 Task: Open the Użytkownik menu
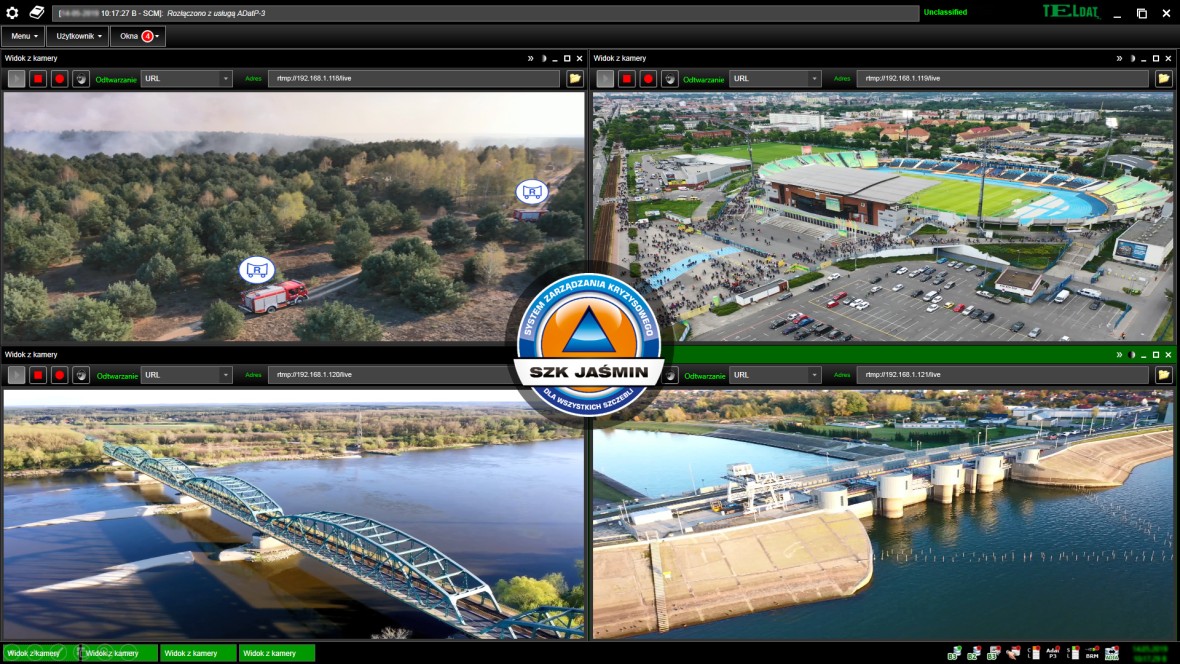pos(78,36)
